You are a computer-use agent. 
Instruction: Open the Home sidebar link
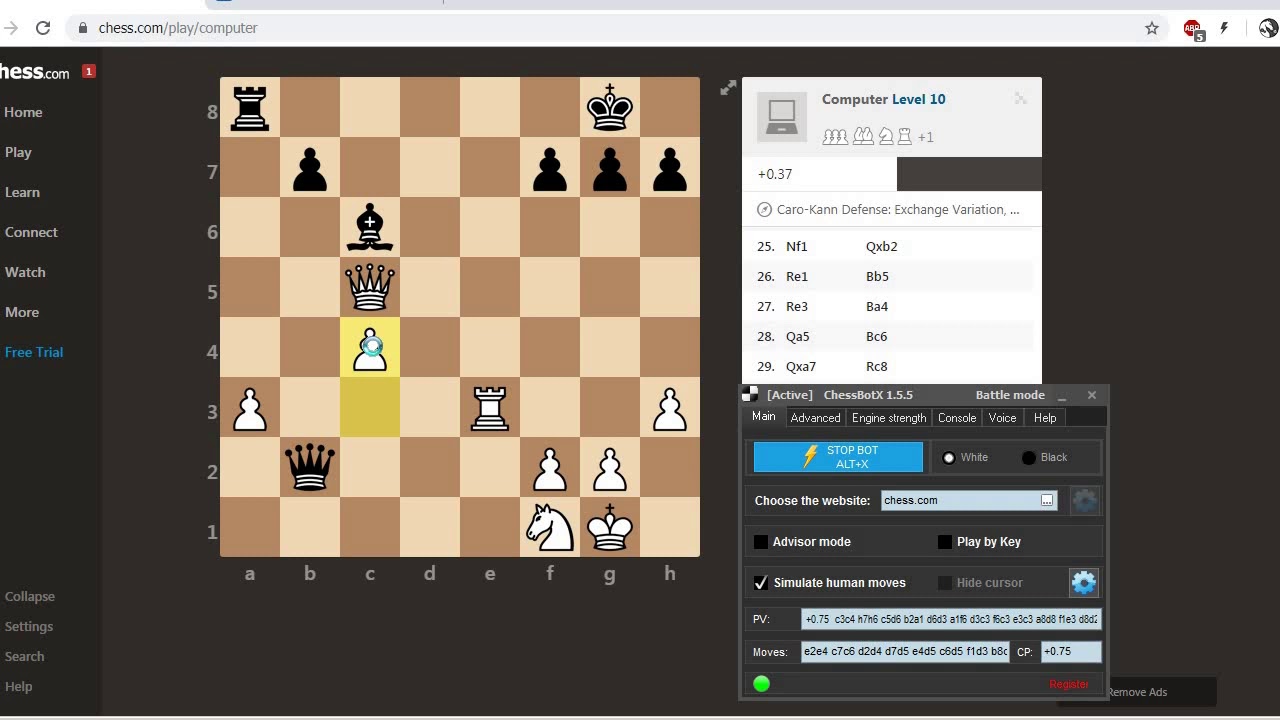[x=23, y=112]
